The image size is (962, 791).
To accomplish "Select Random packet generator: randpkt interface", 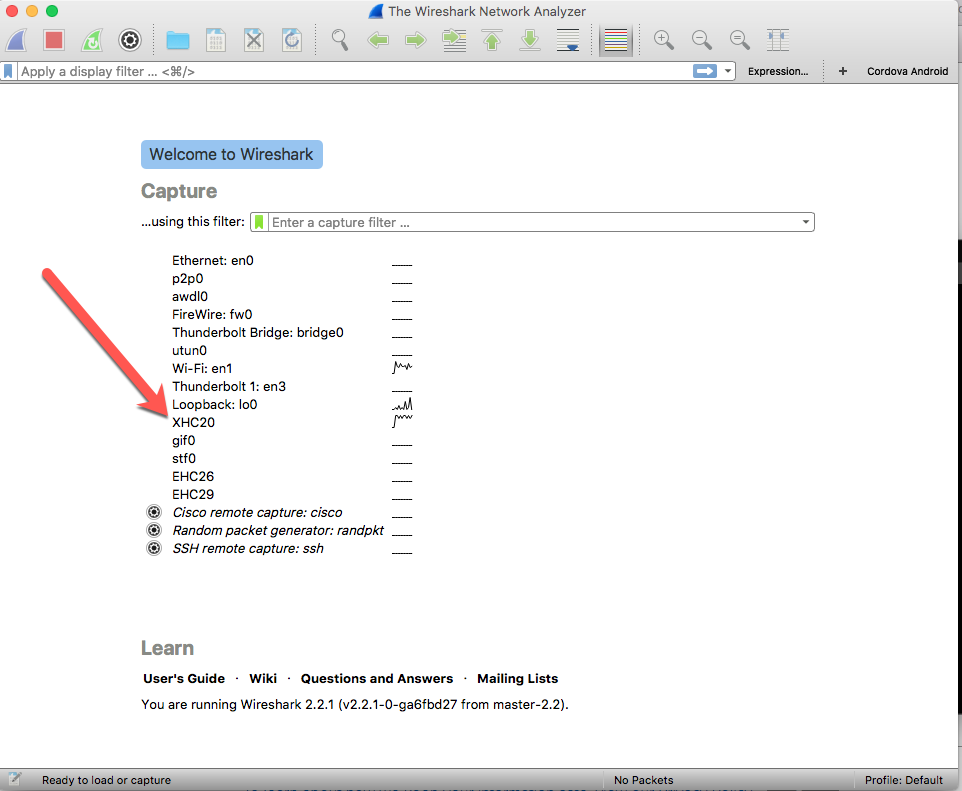I will click(x=278, y=530).
